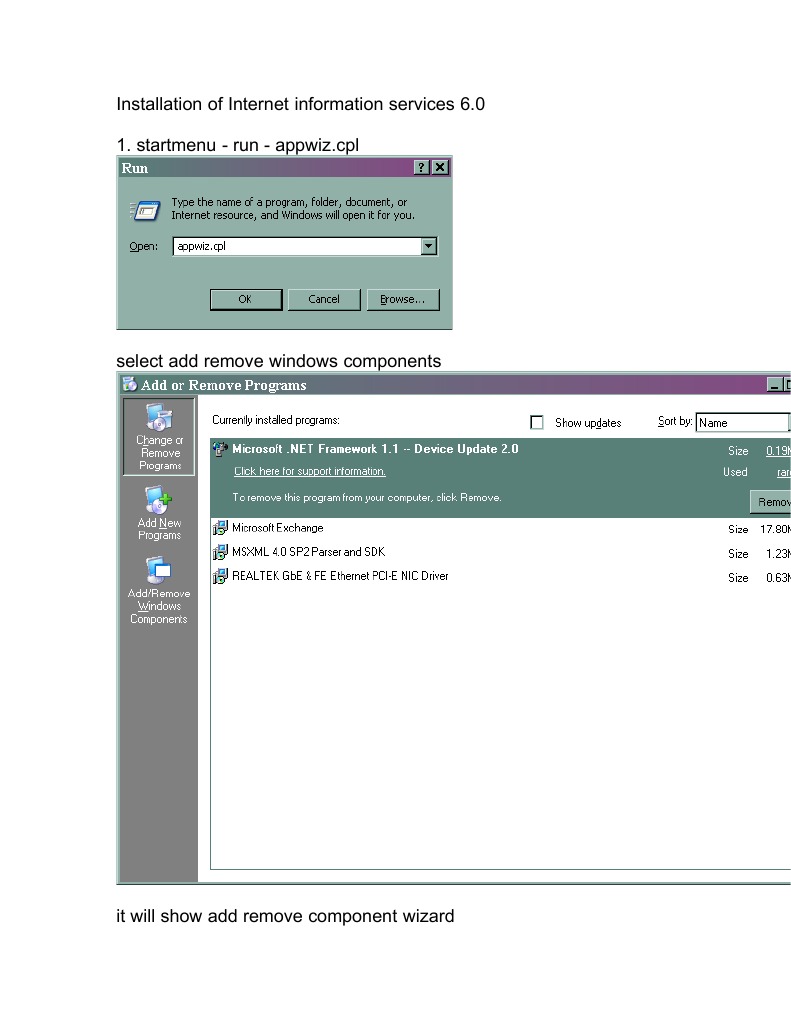Select the Microsoft Exchange program entry
Screen dimensions: 791x1023
[501, 528]
